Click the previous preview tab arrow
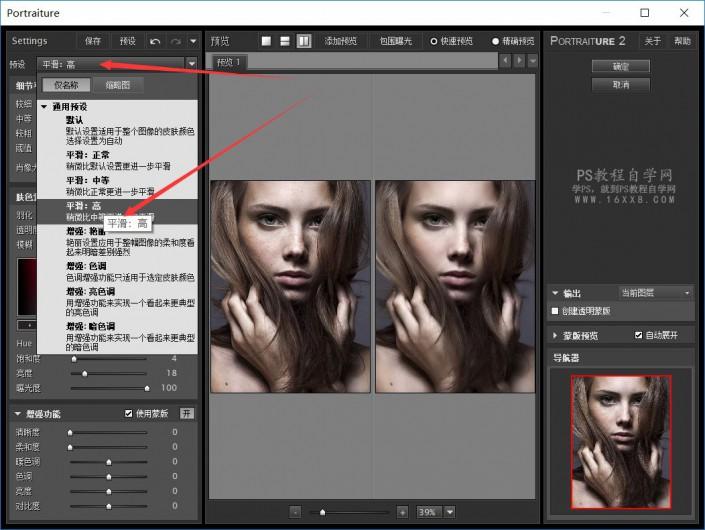Image resolution: width=705 pixels, height=530 pixels. 505,61
